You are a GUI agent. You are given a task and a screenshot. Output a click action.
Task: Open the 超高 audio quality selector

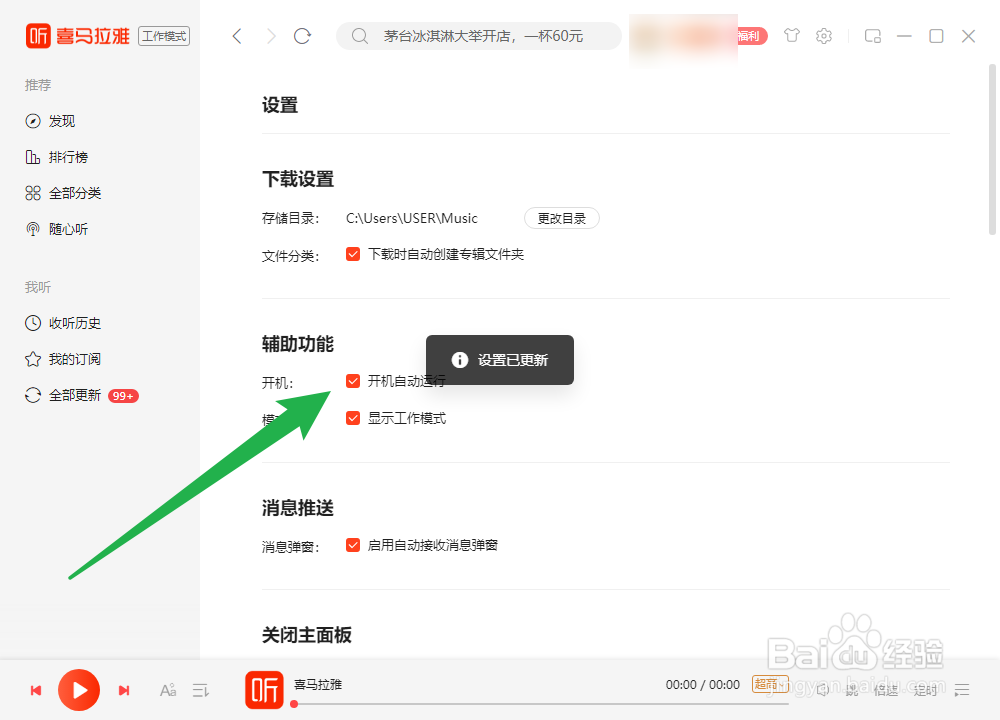(x=770, y=684)
